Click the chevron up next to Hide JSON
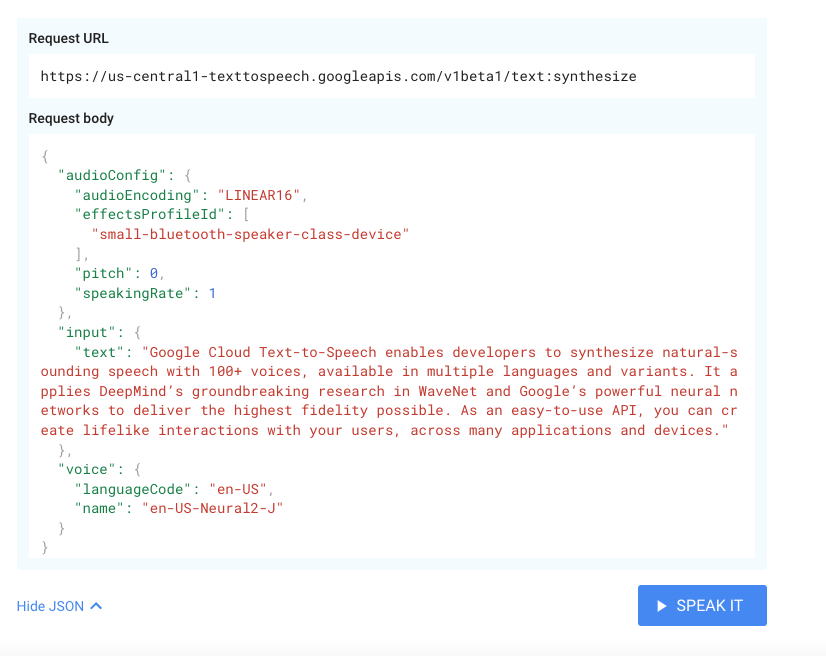Viewport: 826px width, 656px height. (96, 606)
